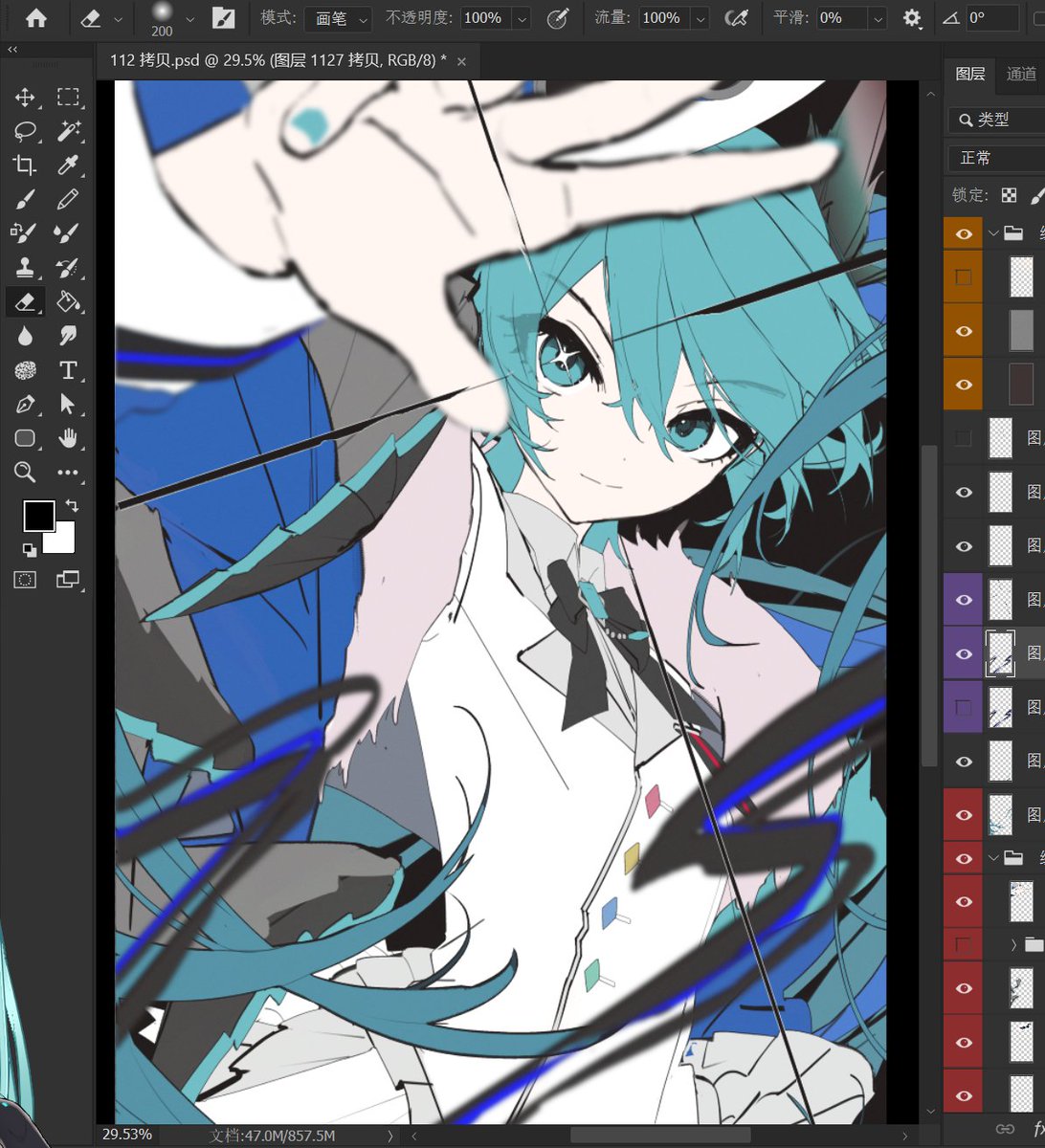Screen dimensions: 1045x1148
Task: Open the status bar info arrow menu
Action: pyautogui.click(x=389, y=1136)
